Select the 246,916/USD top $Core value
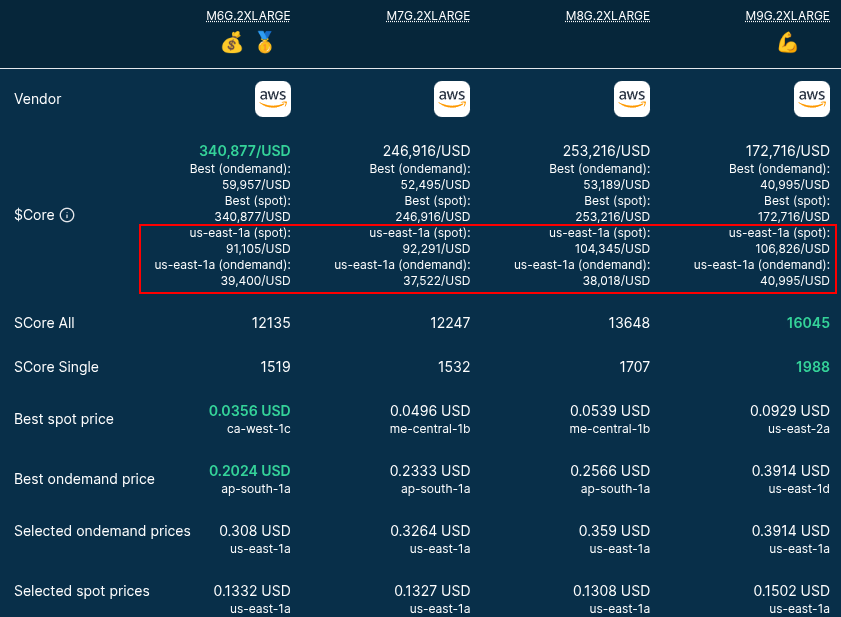841x617 pixels. (426, 151)
